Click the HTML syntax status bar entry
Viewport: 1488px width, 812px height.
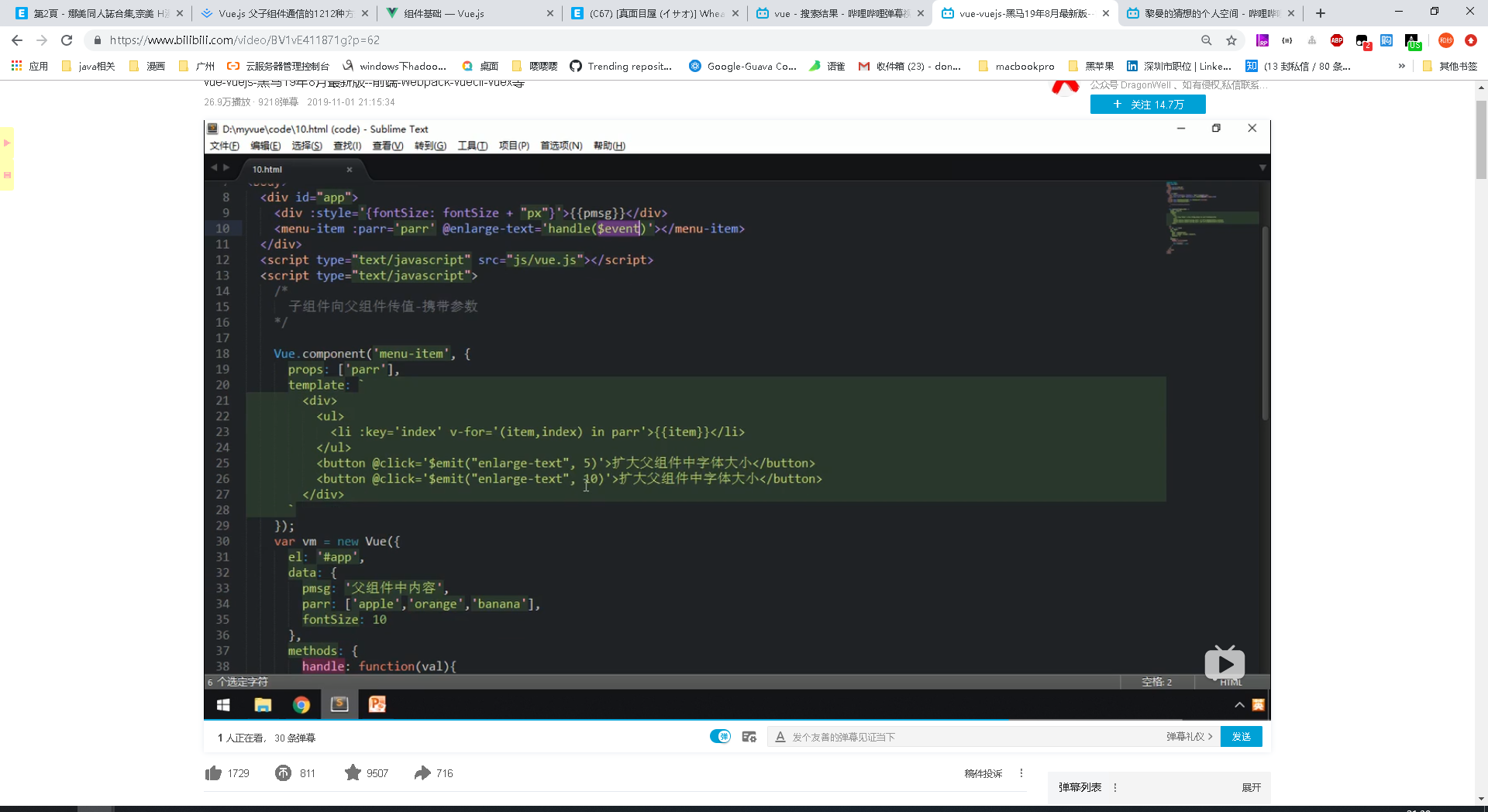[x=1231, y=683]
